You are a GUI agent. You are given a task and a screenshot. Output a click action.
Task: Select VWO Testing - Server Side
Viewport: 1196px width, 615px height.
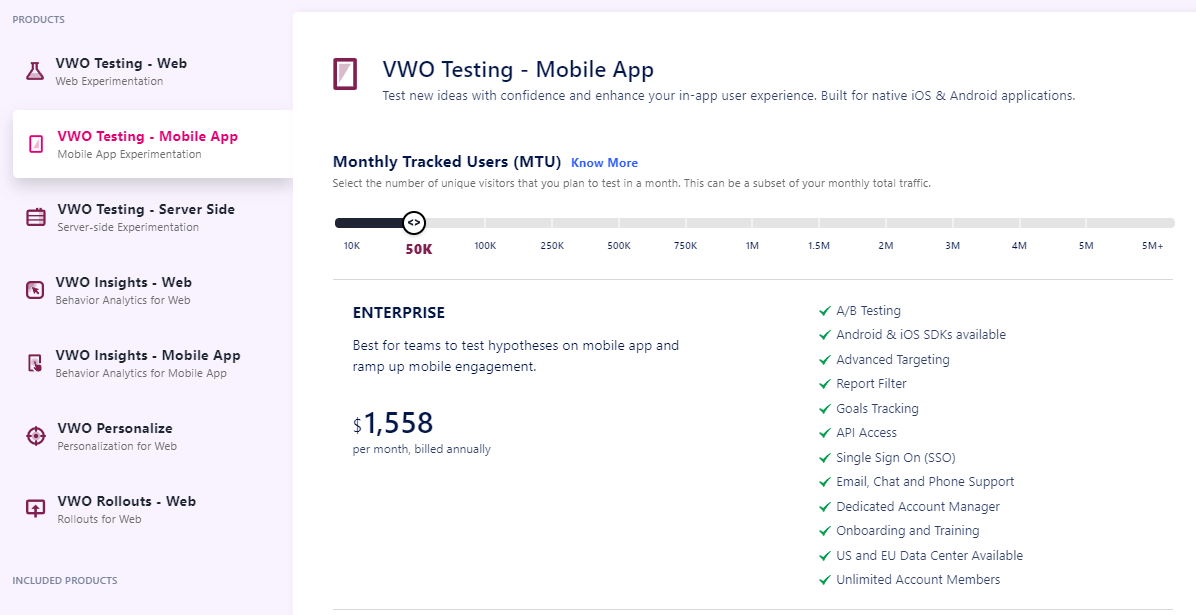146,209
